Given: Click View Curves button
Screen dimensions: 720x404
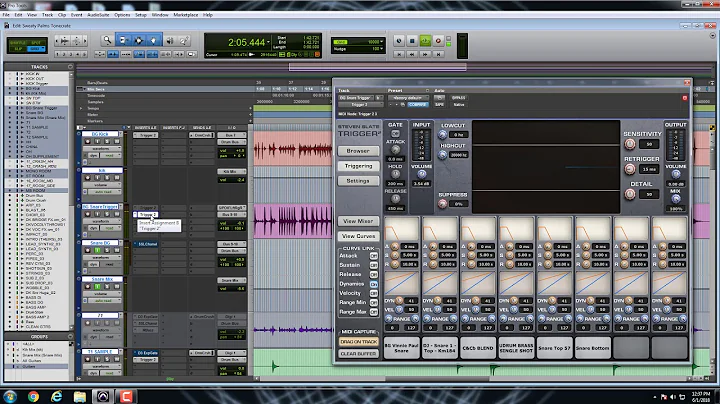Looking at the screenshot, I should point(358,236).
